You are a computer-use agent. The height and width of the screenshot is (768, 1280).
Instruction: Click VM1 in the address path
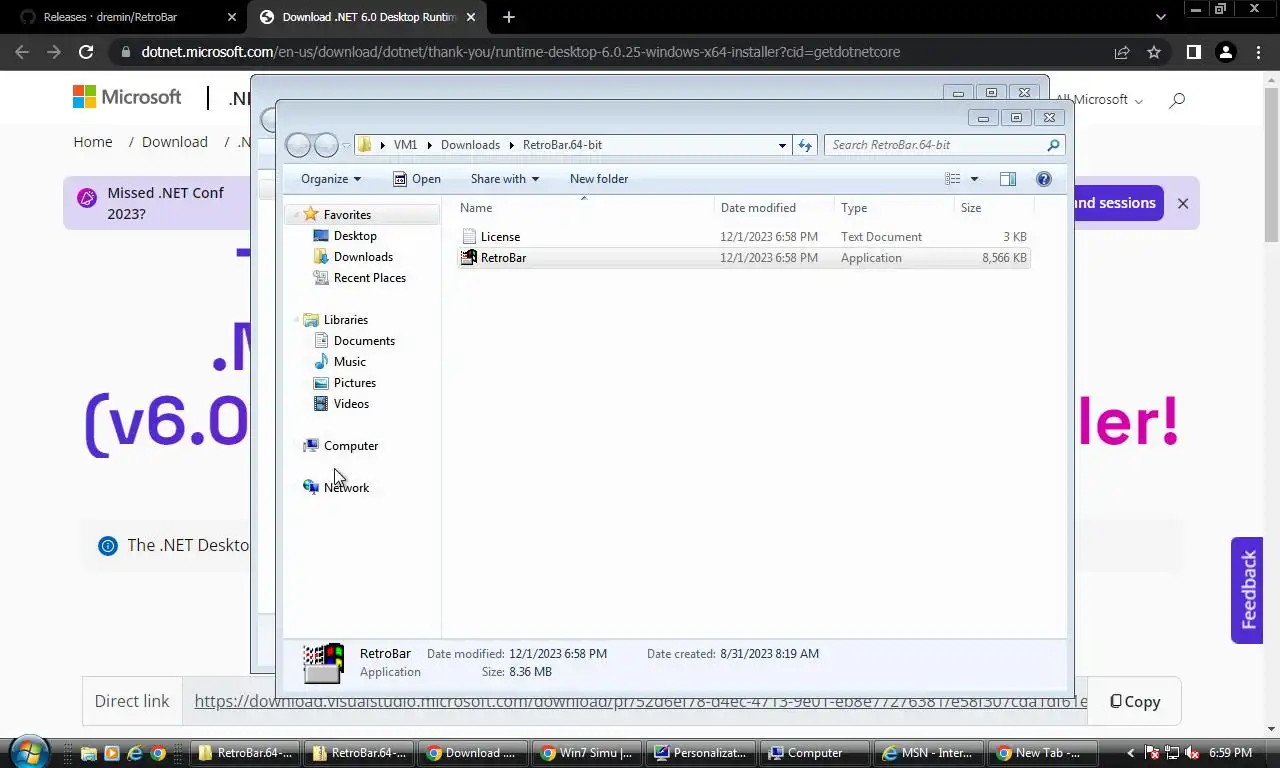tap(405, 145)
